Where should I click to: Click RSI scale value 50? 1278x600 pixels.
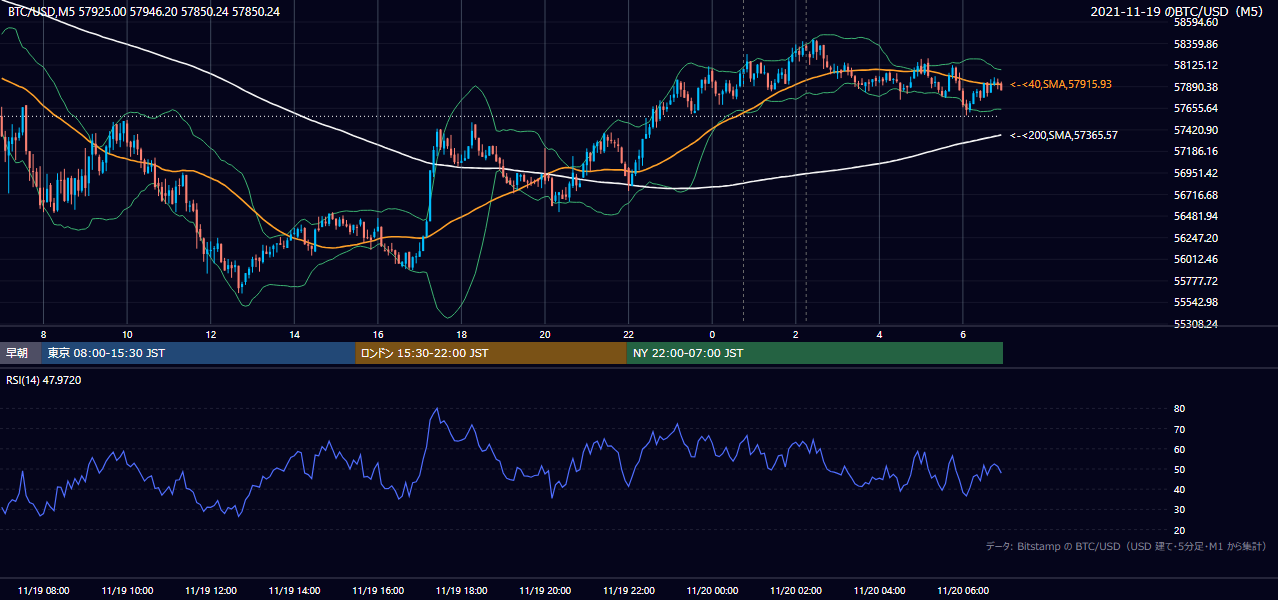[1180, 469]
